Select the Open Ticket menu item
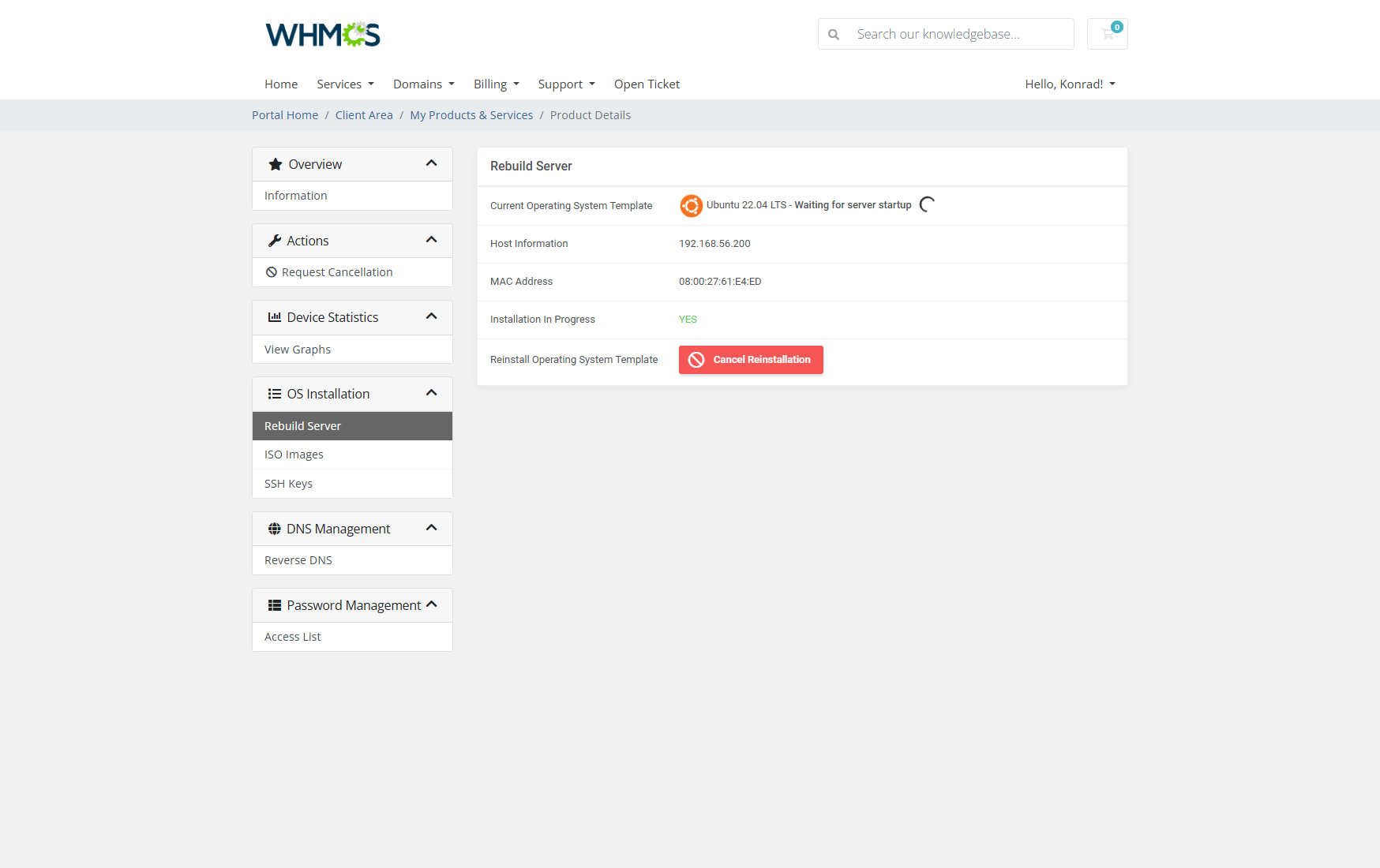This screenshot has width=1380, height=868. (647, 84)
